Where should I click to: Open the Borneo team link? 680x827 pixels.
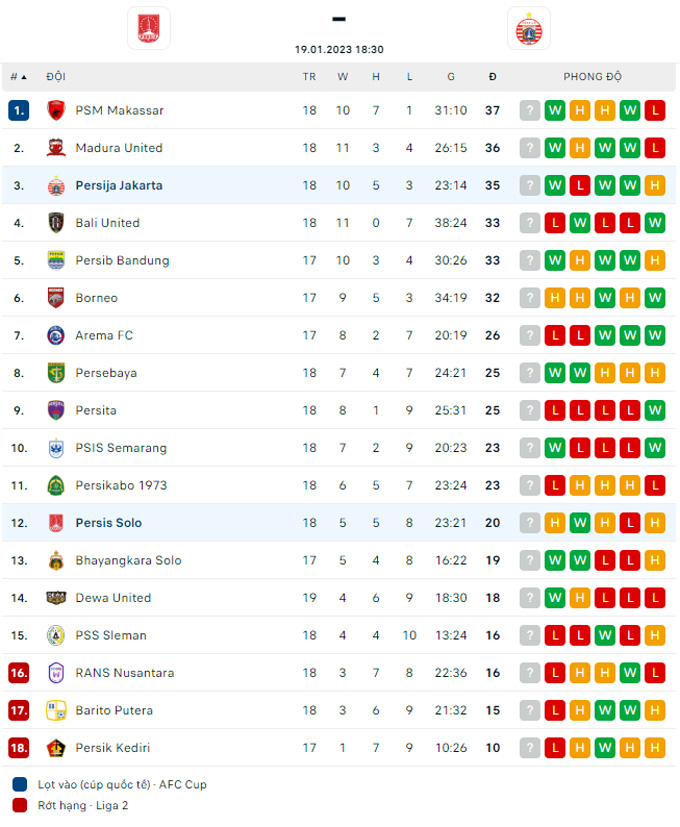tap(96, 298)
